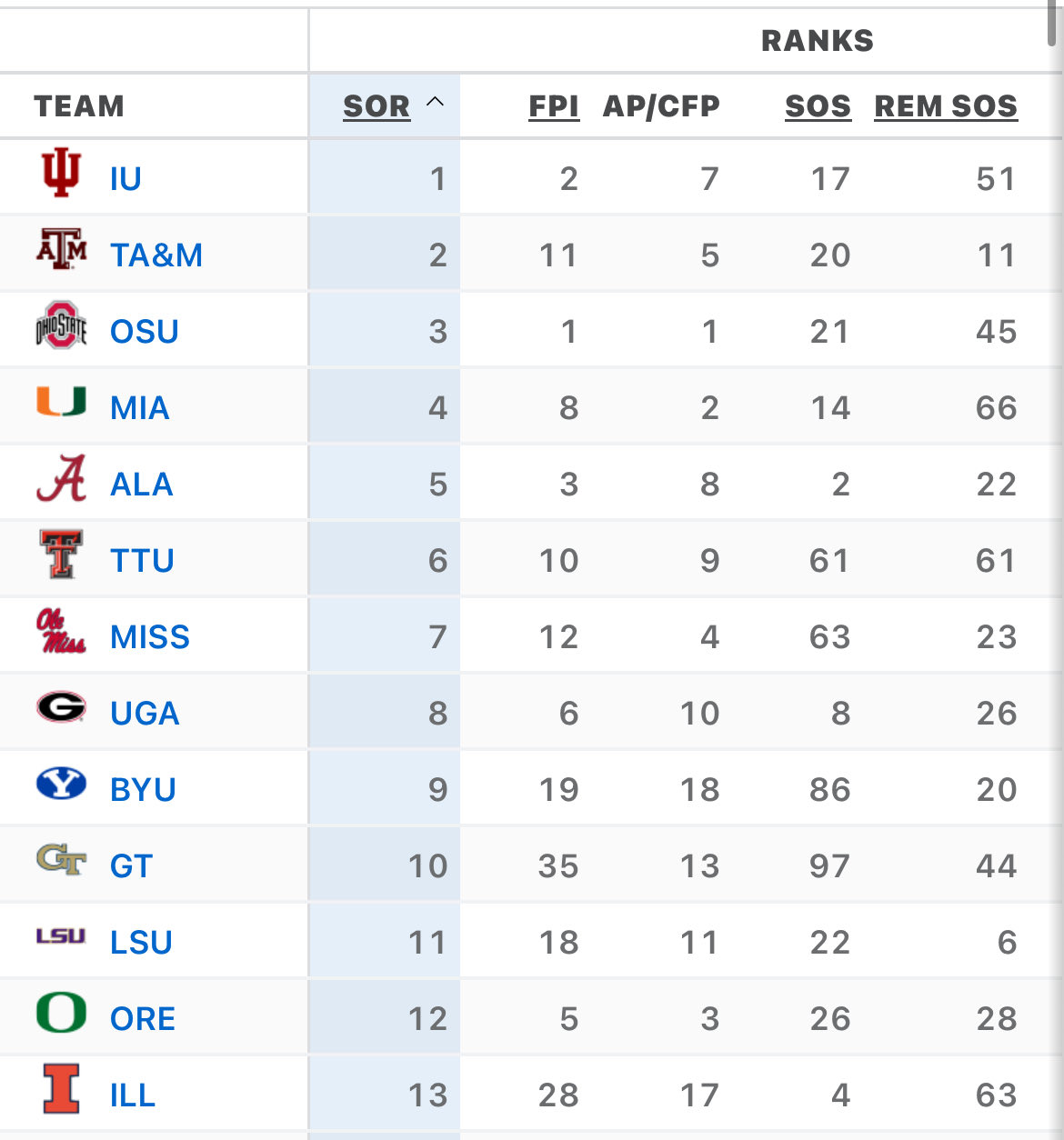Sort rankings by SOS column
The width and height of the screenshot is (1064, 1140).
[x=818, y=106]
